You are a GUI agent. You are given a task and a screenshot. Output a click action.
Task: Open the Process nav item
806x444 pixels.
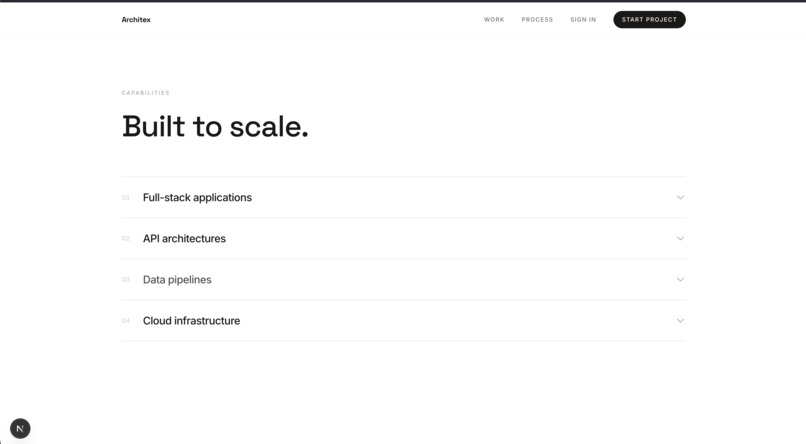tap(537, 20)
